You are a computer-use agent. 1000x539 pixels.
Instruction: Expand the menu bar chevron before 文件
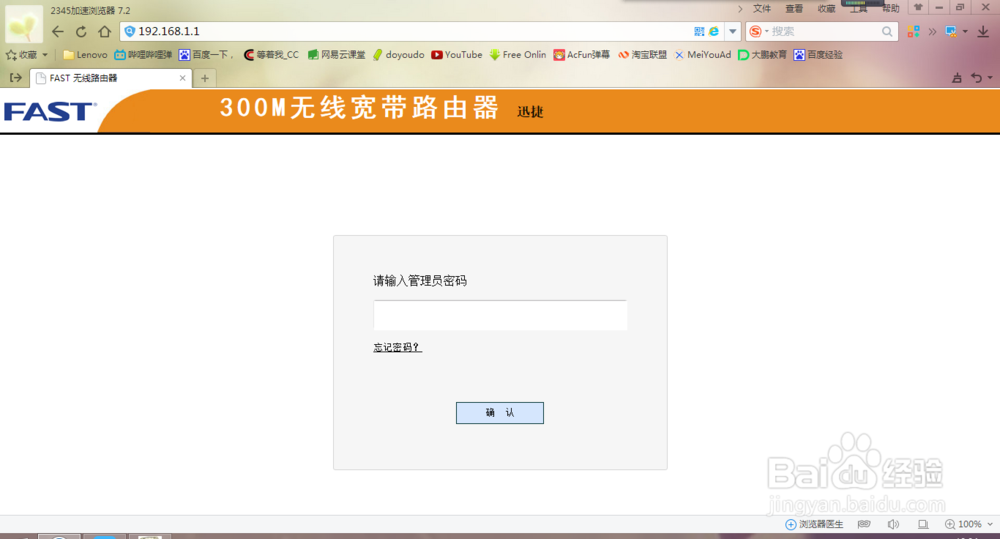pos(740,8)
